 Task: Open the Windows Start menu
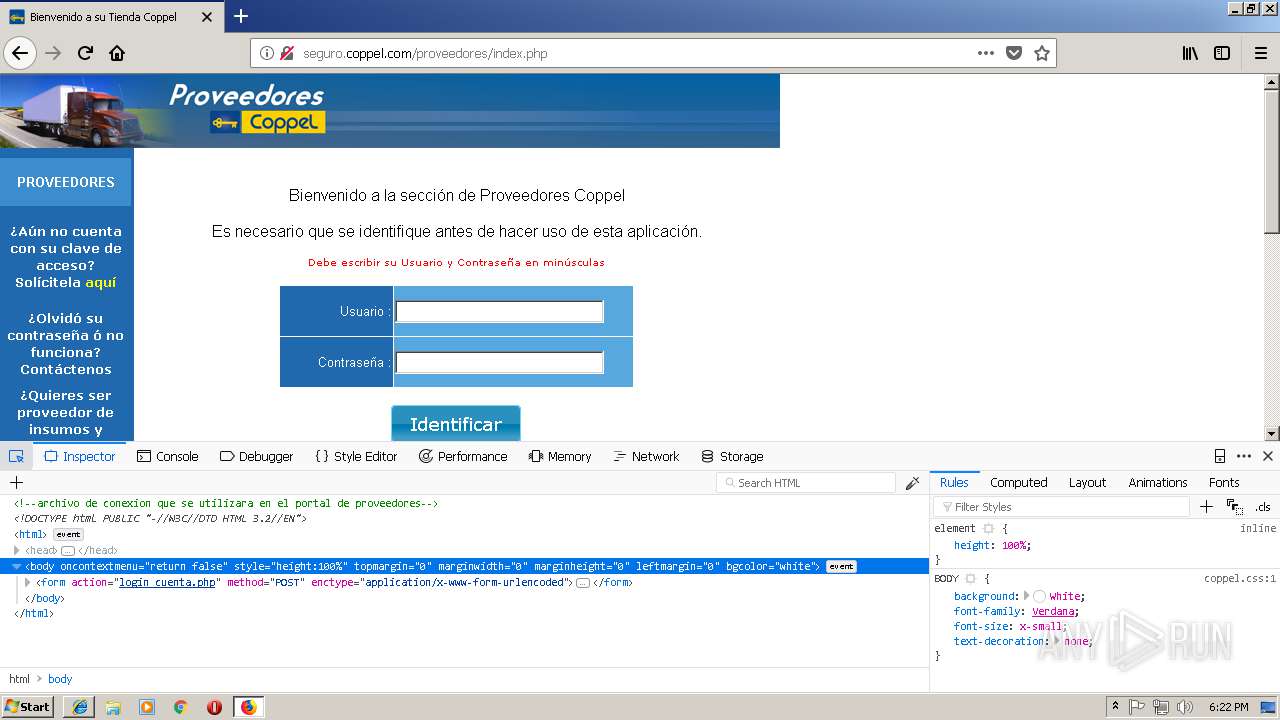(27, 706)
